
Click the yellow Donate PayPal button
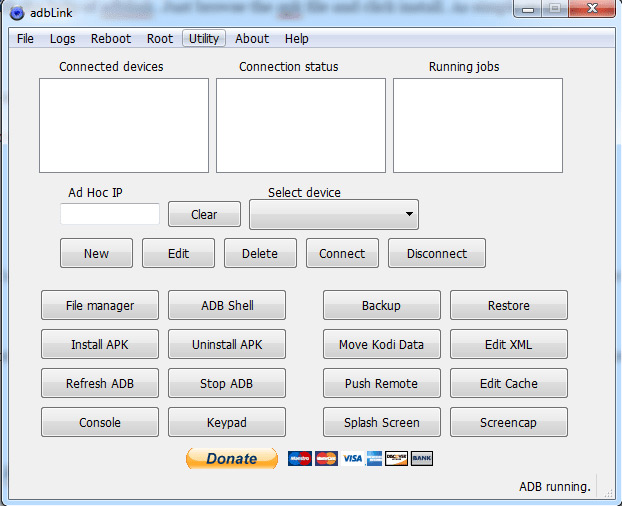tap(232, 458)
